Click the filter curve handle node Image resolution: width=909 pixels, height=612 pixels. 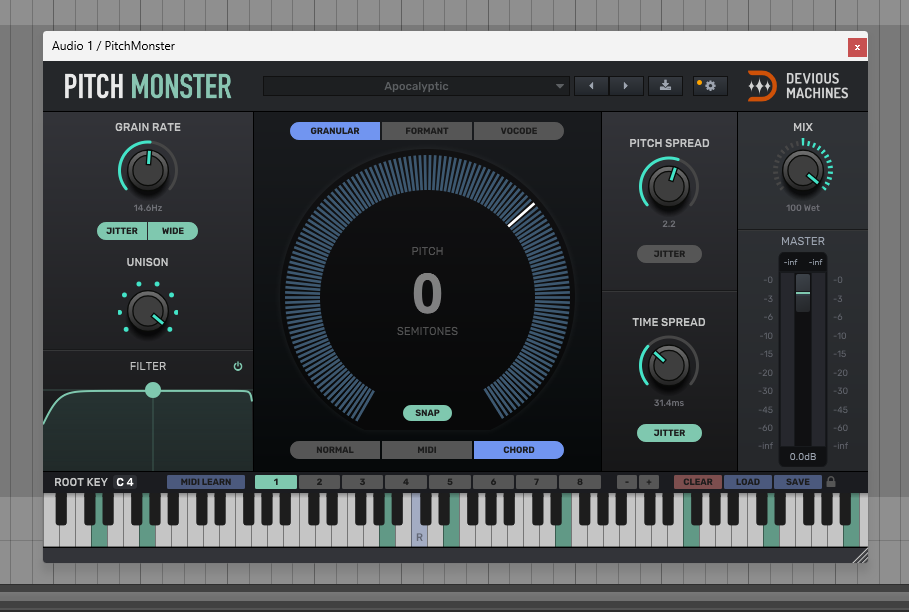point(153,390)
